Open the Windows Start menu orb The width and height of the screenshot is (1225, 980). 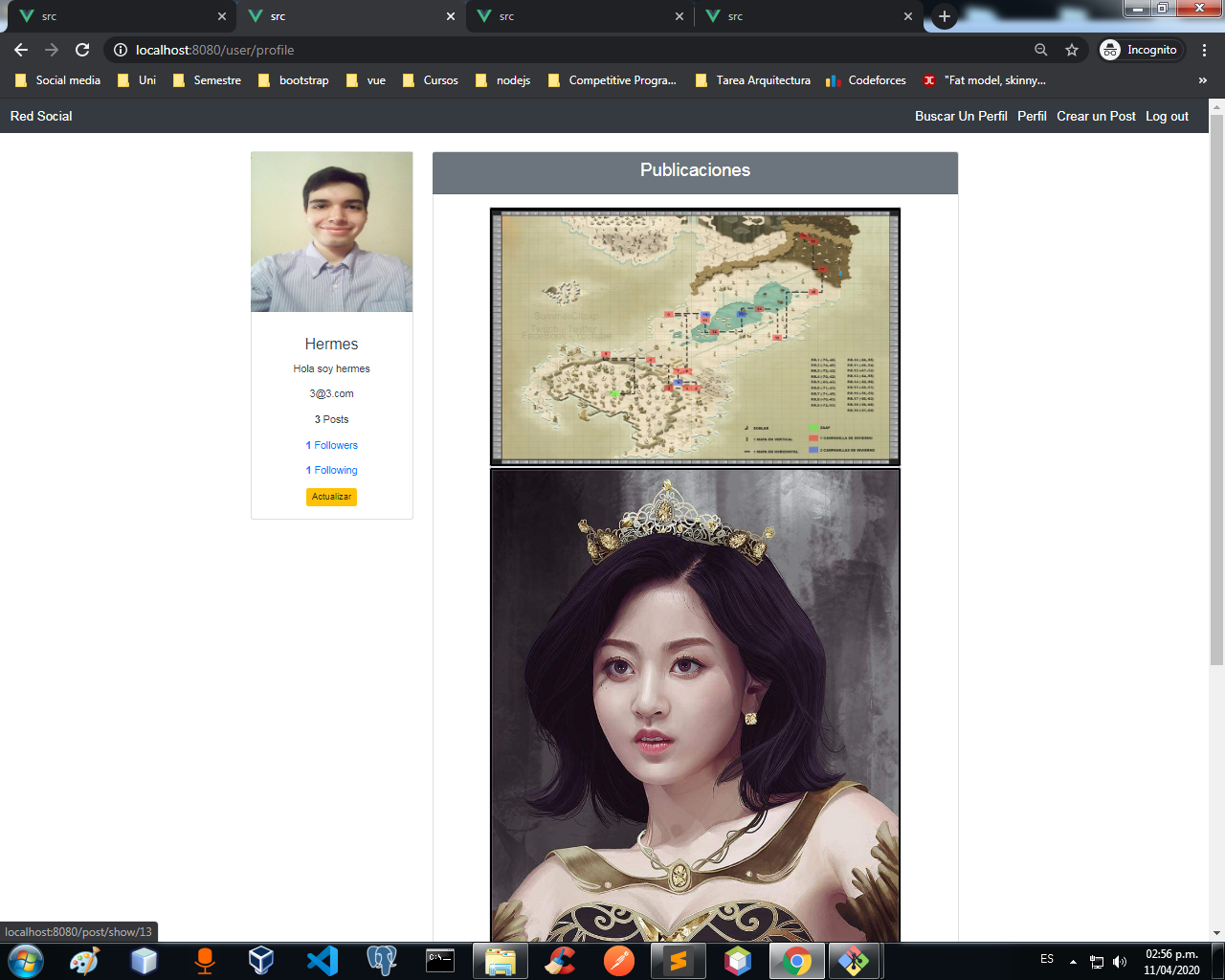25,961
